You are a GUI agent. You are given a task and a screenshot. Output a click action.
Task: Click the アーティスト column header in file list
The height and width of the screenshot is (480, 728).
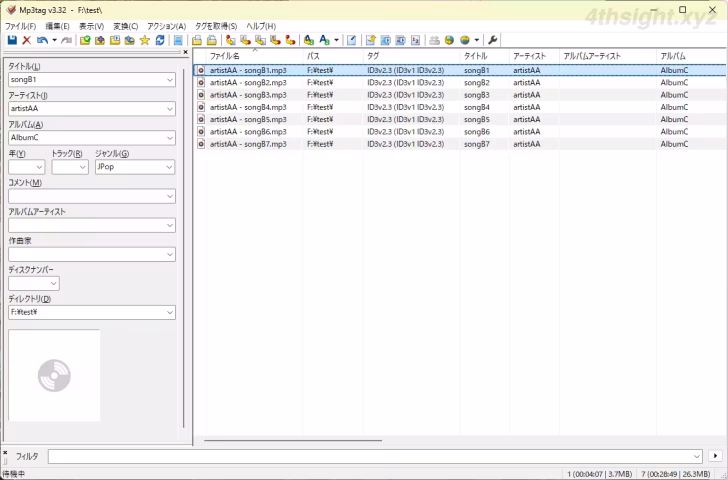coord(530,56)
